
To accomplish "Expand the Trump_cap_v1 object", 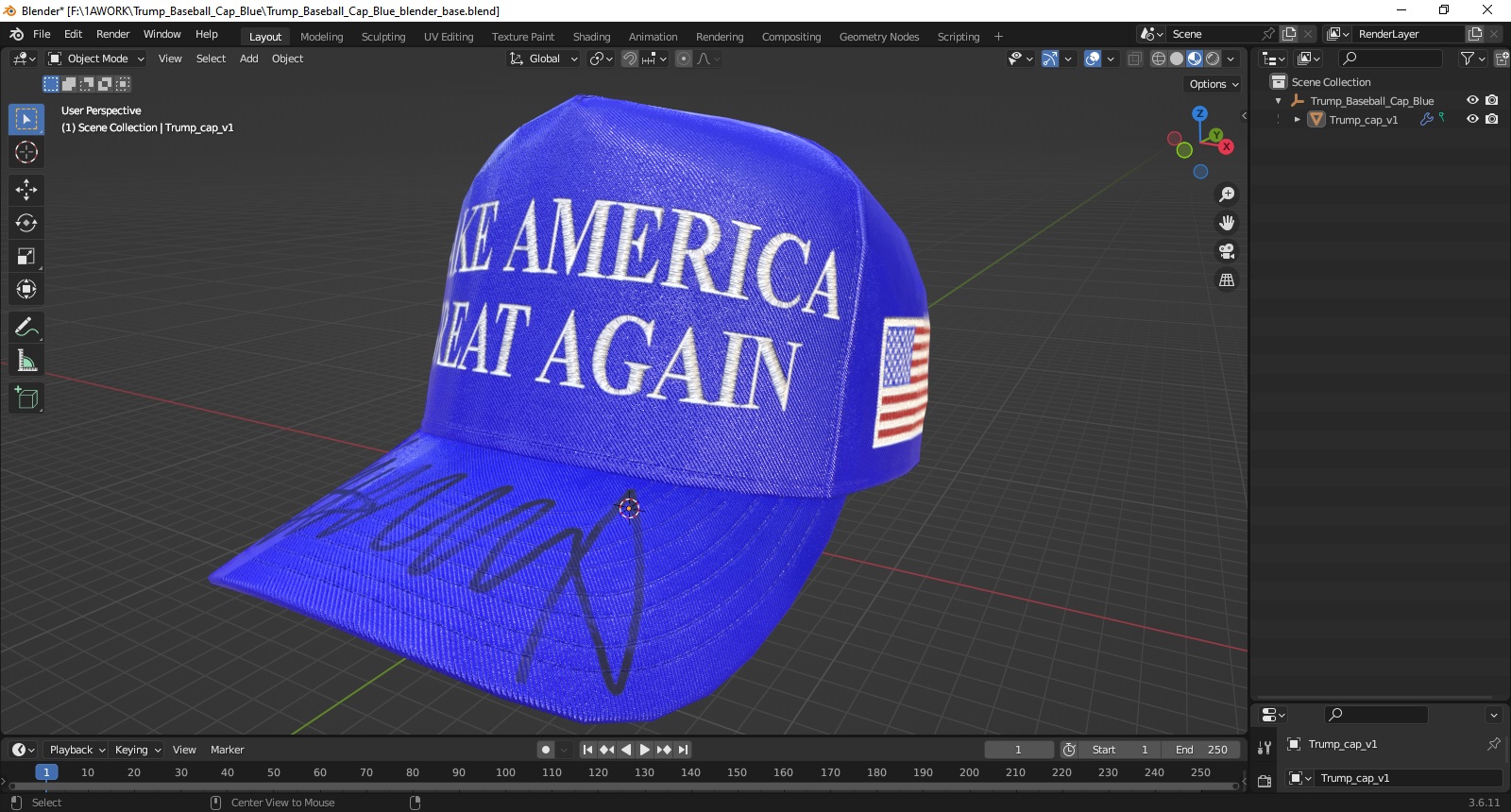I will tap(1298, 120).
